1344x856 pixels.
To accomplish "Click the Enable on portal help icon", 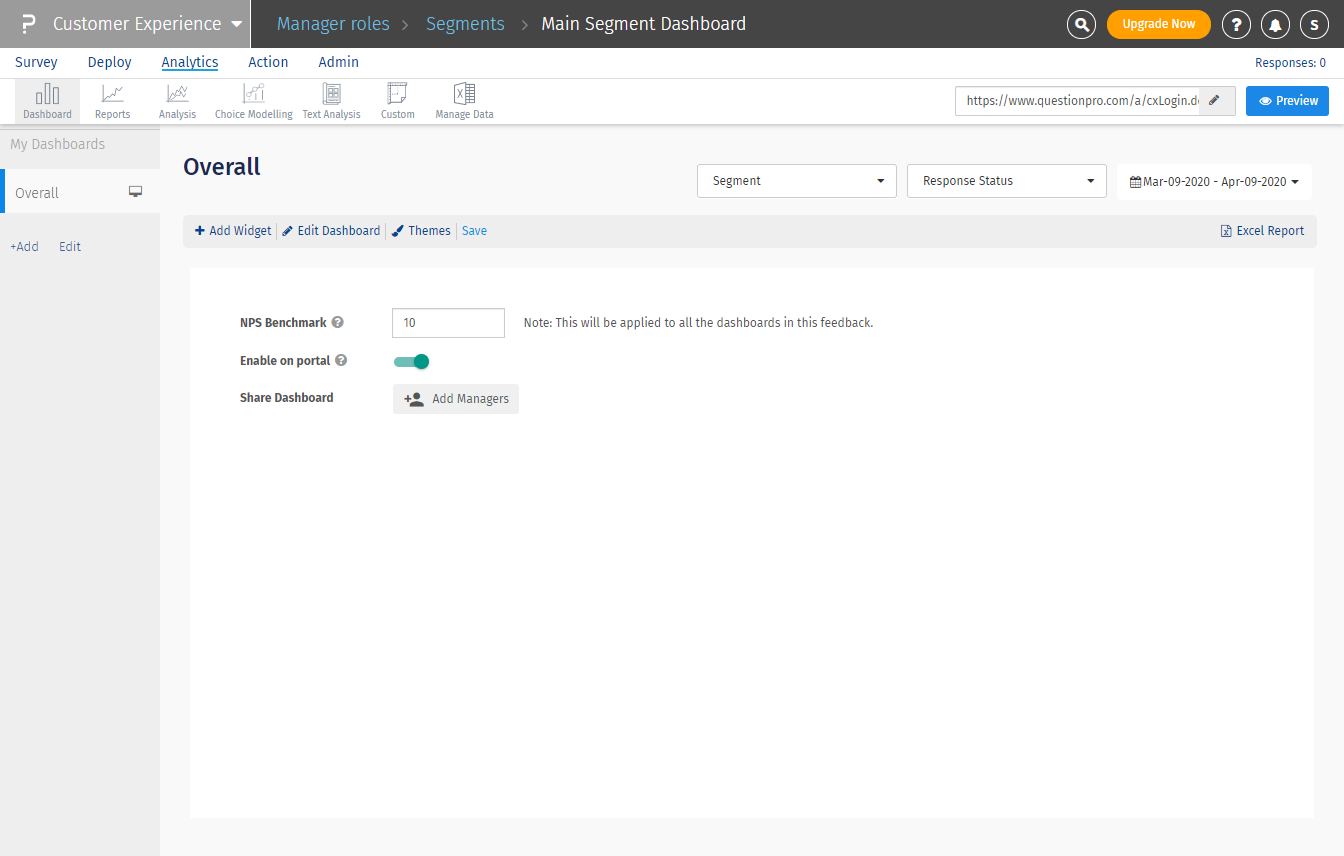I will 341,361.
